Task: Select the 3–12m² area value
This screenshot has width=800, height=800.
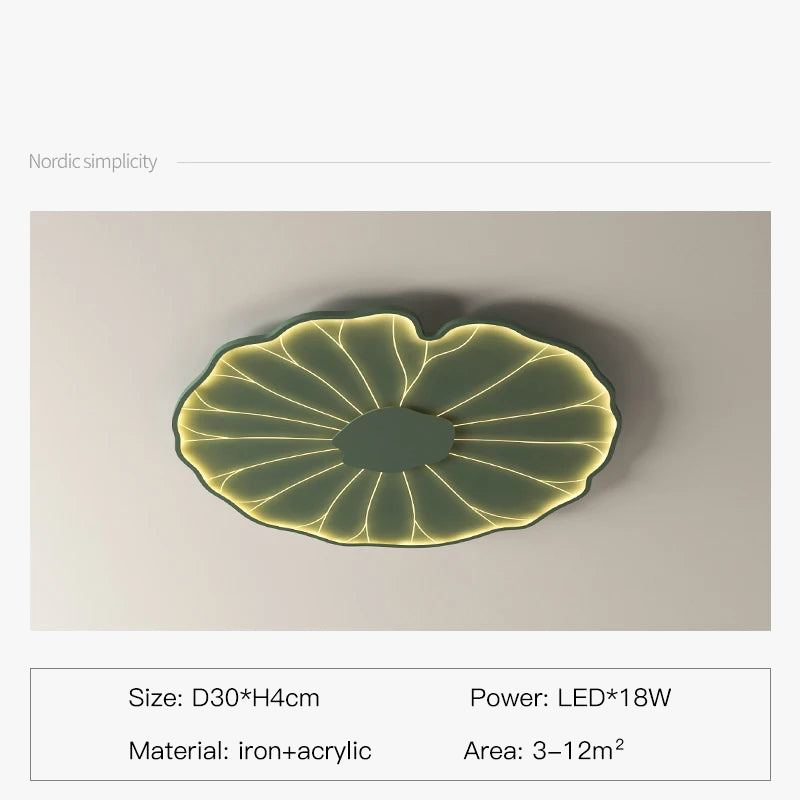Action: [x=584, y=751]
